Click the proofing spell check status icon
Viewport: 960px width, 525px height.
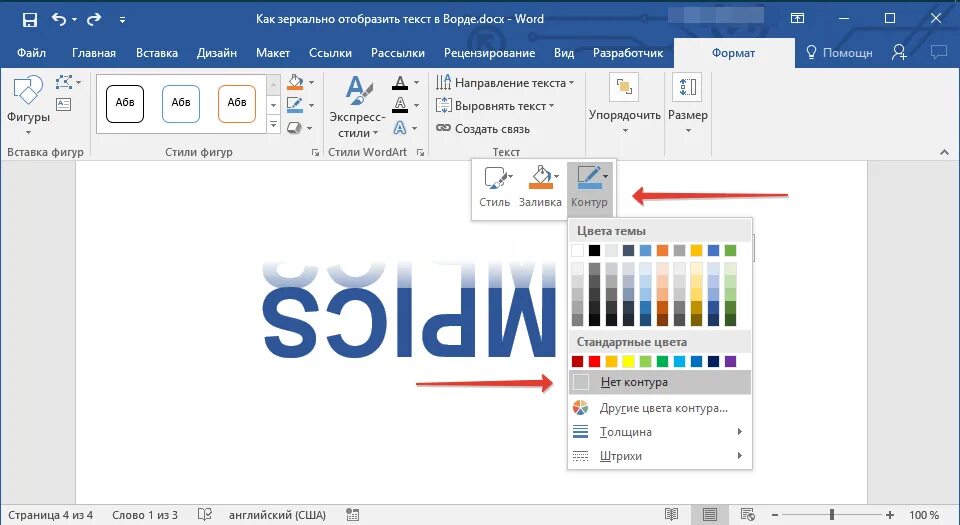[x=205, y=515]
